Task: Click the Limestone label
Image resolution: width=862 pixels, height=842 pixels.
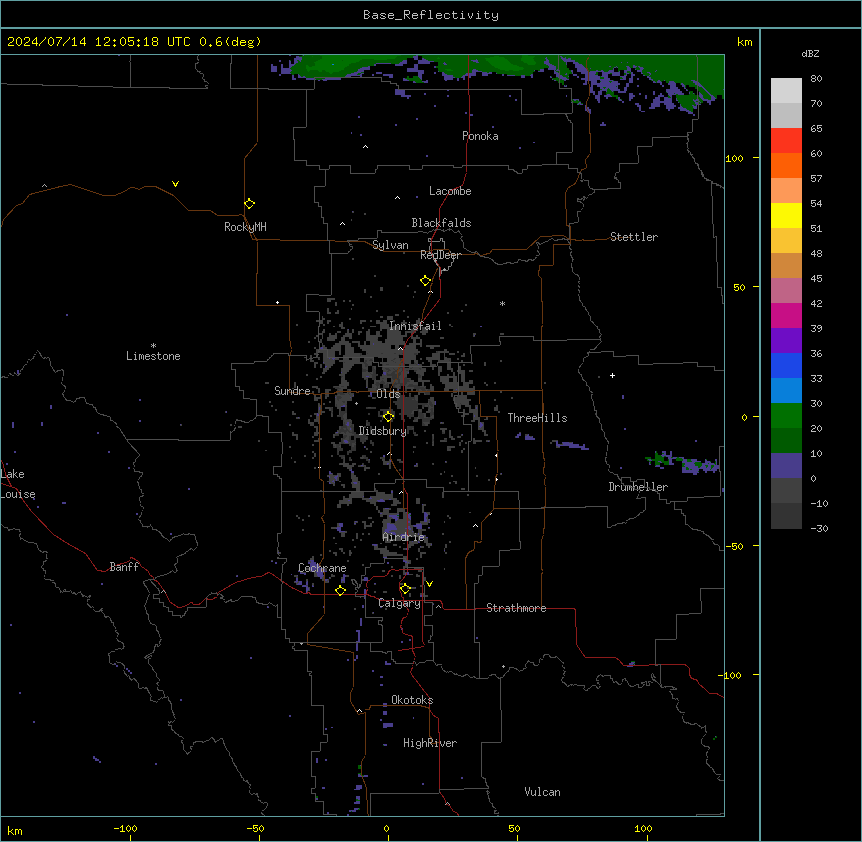Action: click(x=153, y=356)
